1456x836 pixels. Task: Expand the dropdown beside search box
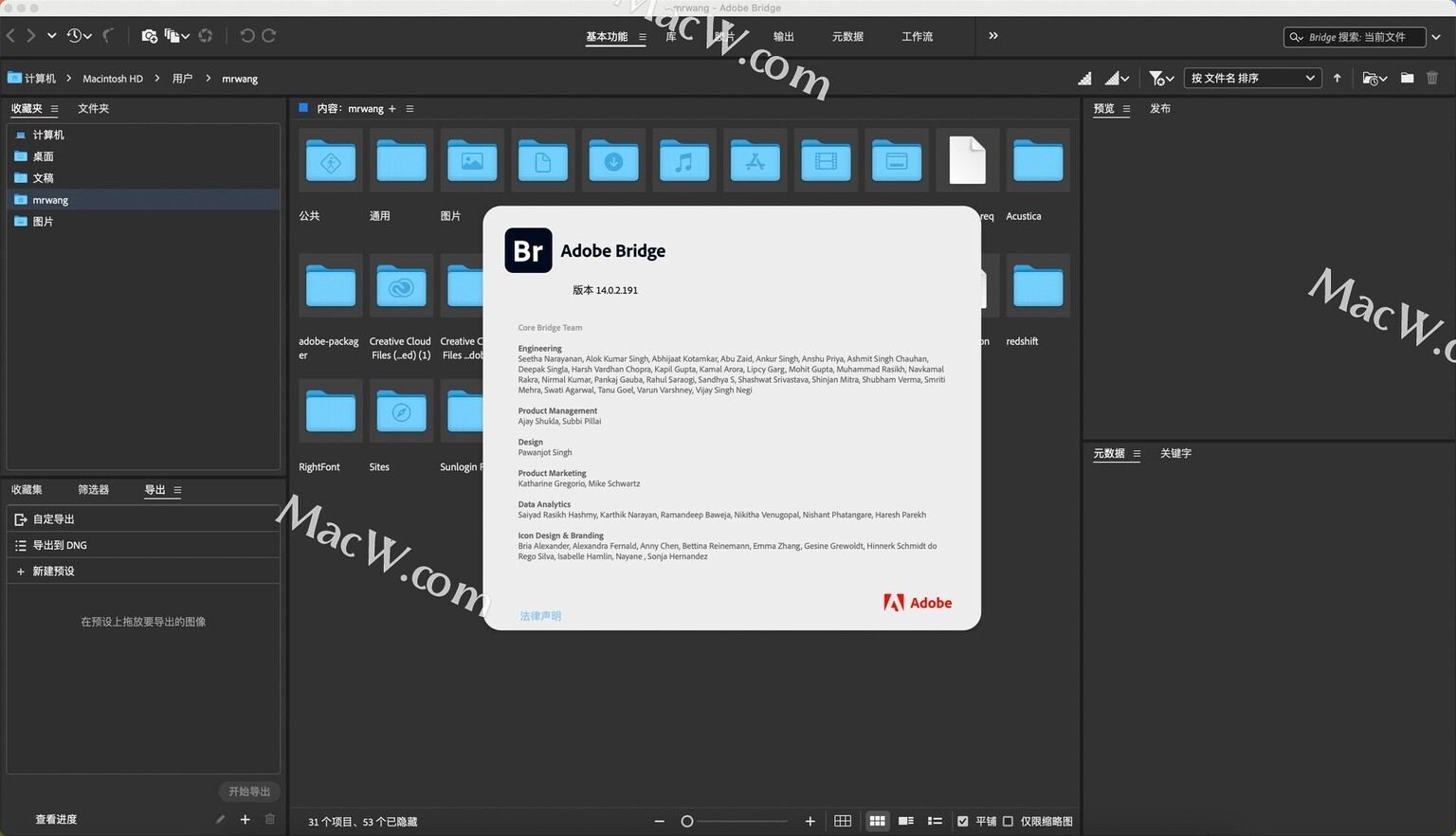coord(1436,37)
